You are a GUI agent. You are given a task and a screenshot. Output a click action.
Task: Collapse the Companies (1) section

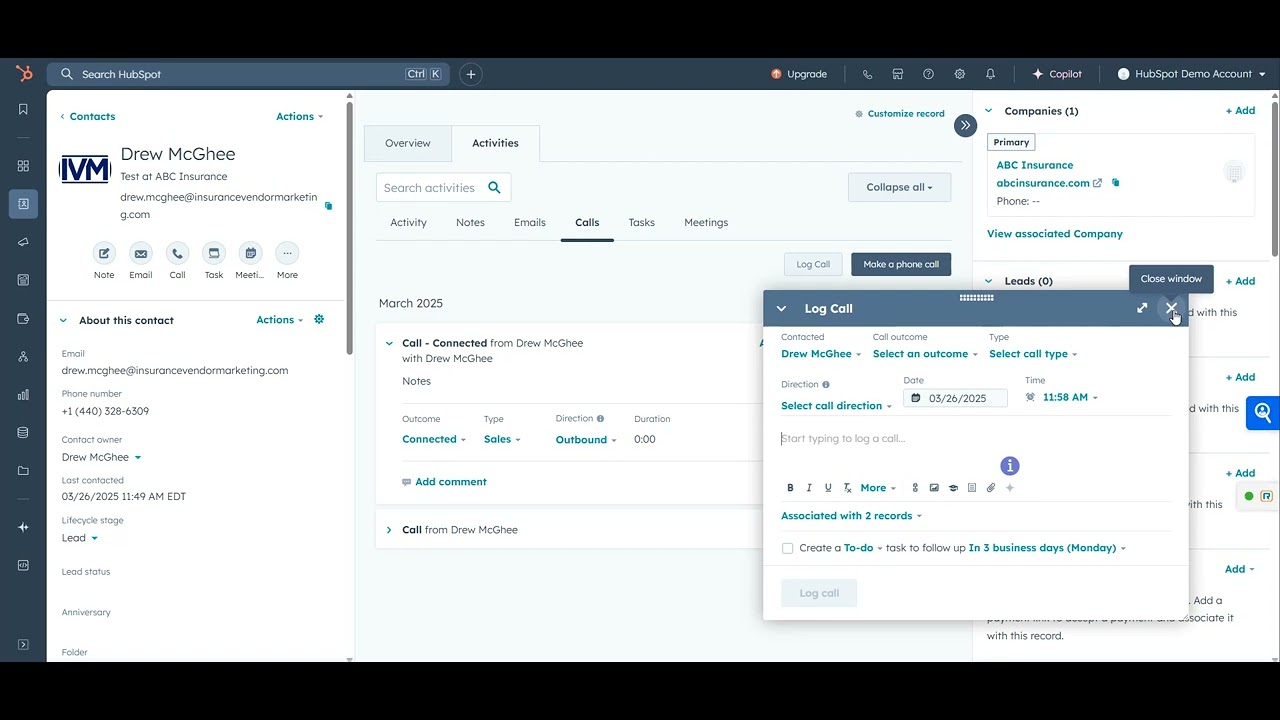(x=989, y=111)
